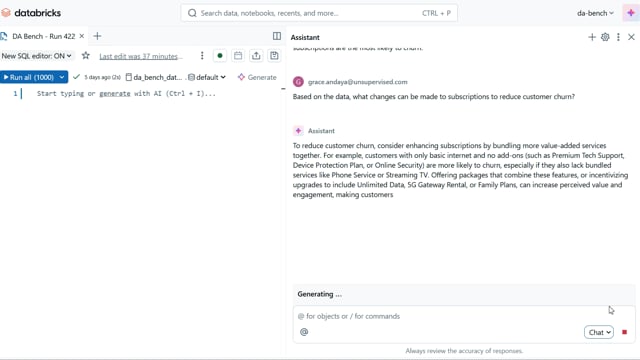Add a new query tab
The height and width of the screenshot is (360, 640).
tap(97, 36)
